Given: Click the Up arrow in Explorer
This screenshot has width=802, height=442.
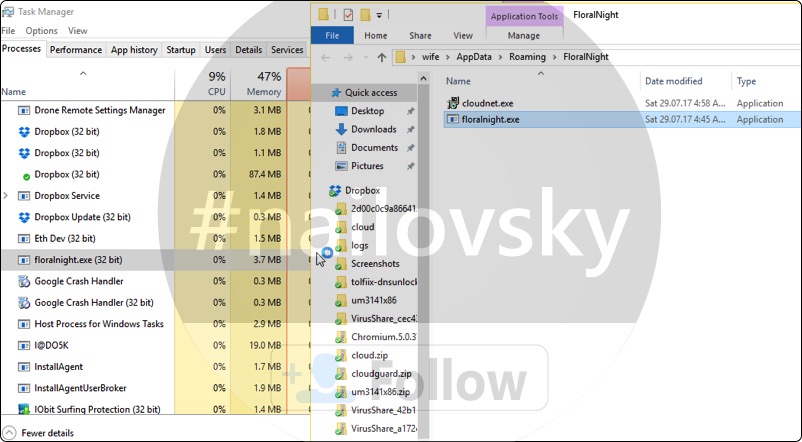Looking at the screenshot, I should click(382, 57).
